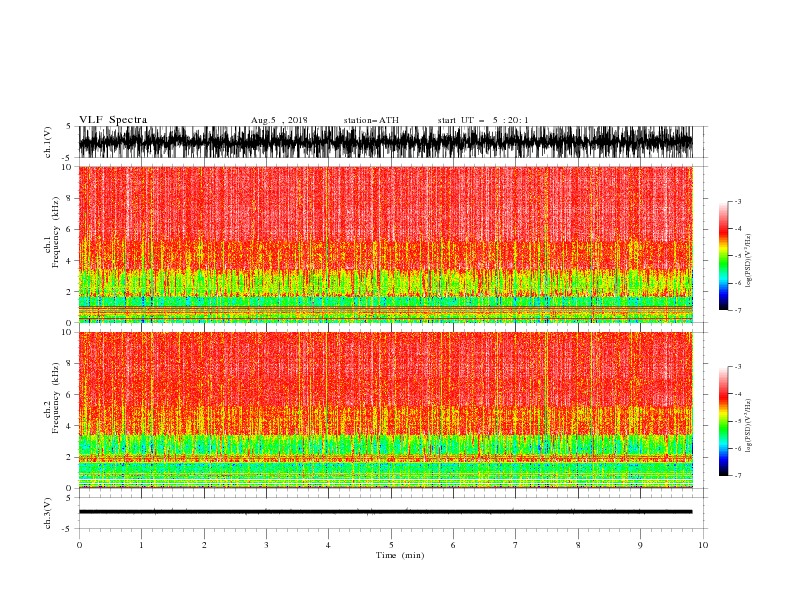Click time axis tick label "7"
This screenshot has width=792, height=612.
tap(516, 545)
